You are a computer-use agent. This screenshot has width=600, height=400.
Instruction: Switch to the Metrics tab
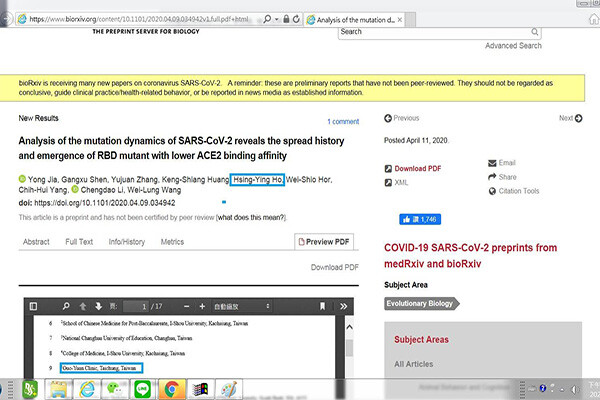click(x=172, y=242)
